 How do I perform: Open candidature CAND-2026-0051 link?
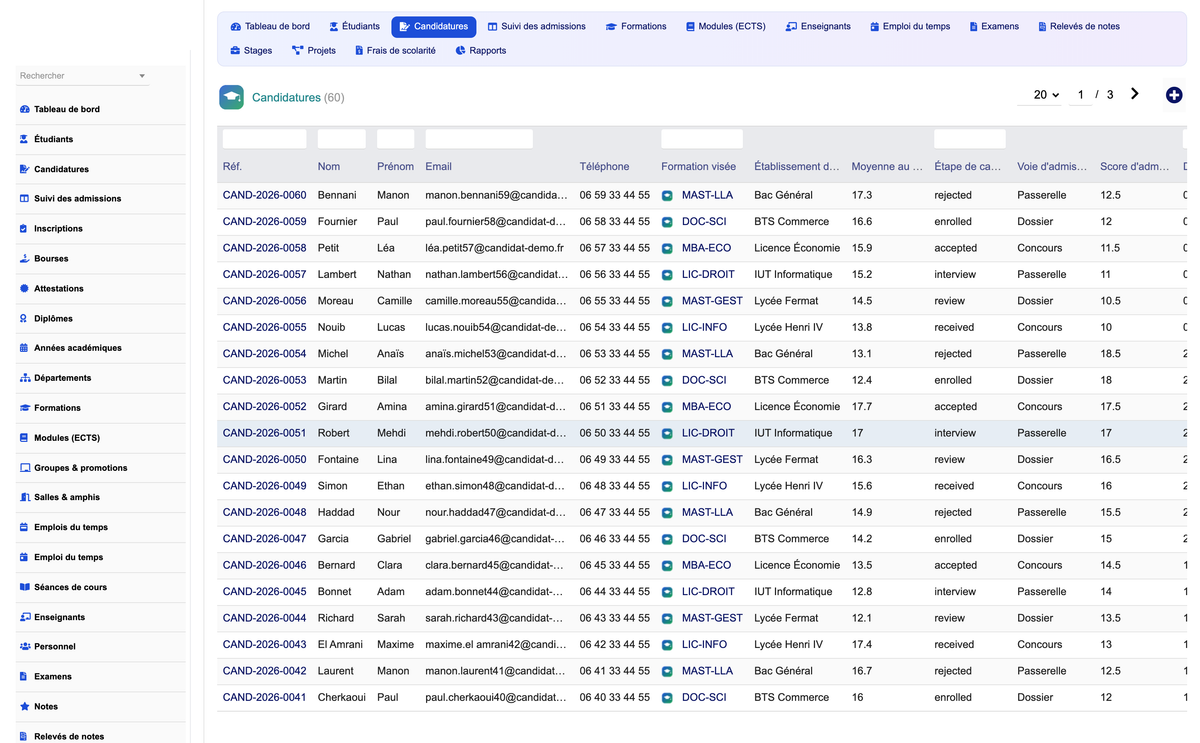tap(264, 433)
